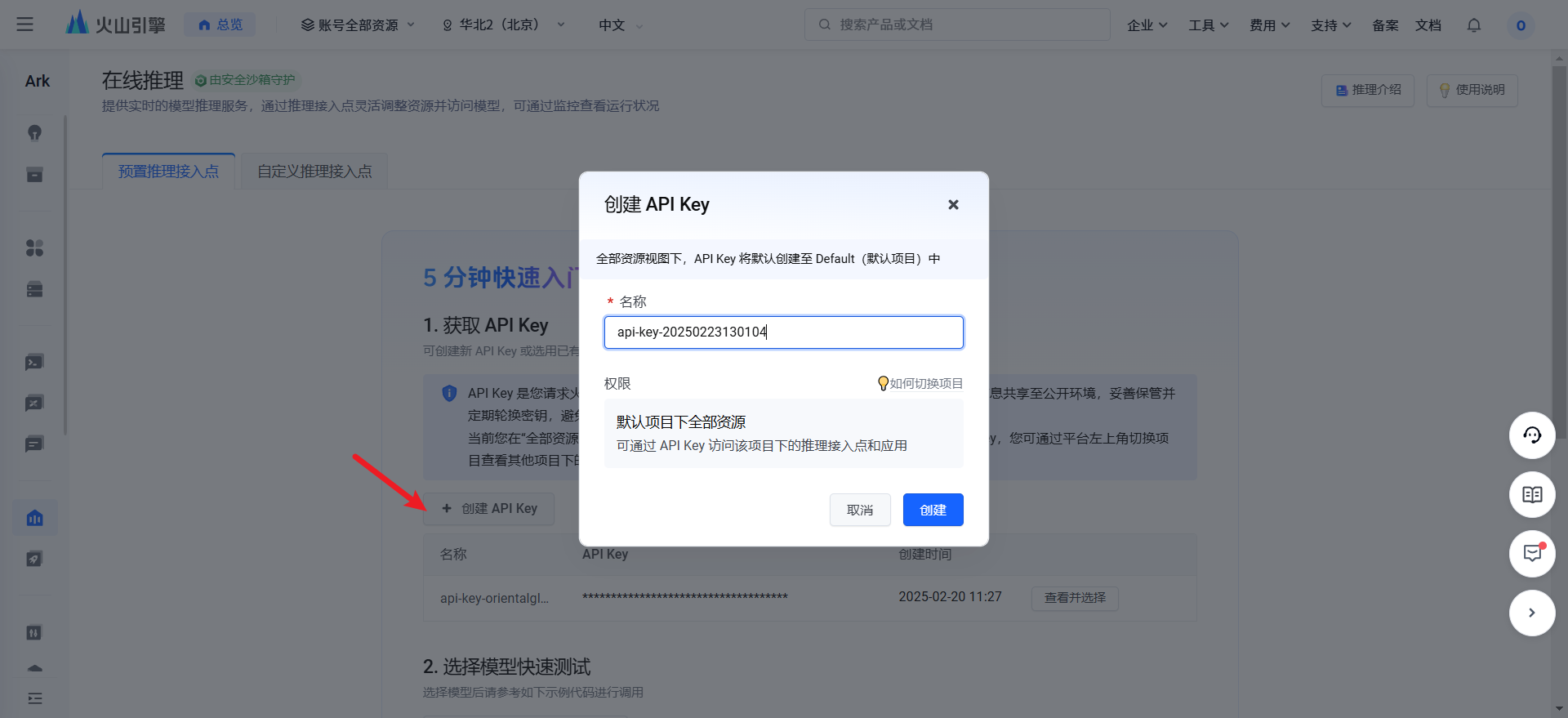
Task: Expand the 华北2（北京）region selector
Action: (x=503, y=25)
